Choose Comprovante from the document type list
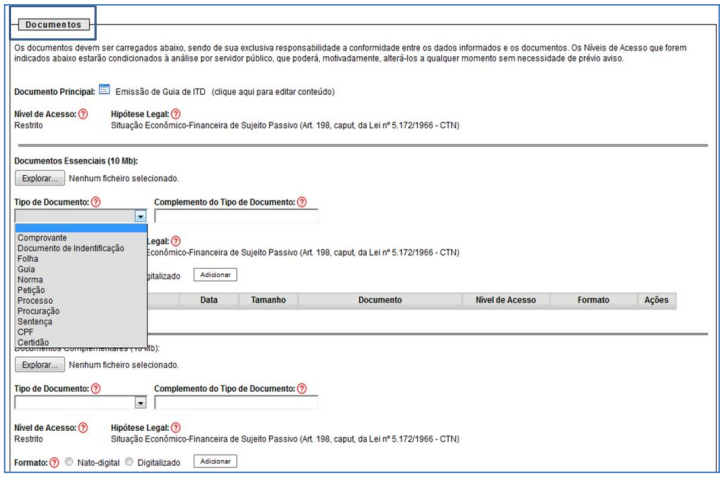This screenshot has height=477, width=724. tap(42, 237)
